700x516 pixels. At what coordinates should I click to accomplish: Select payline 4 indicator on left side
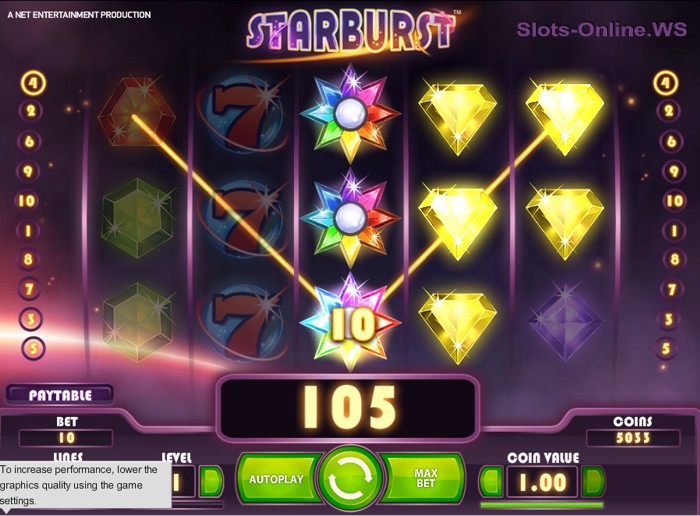(x=33, y=83)
